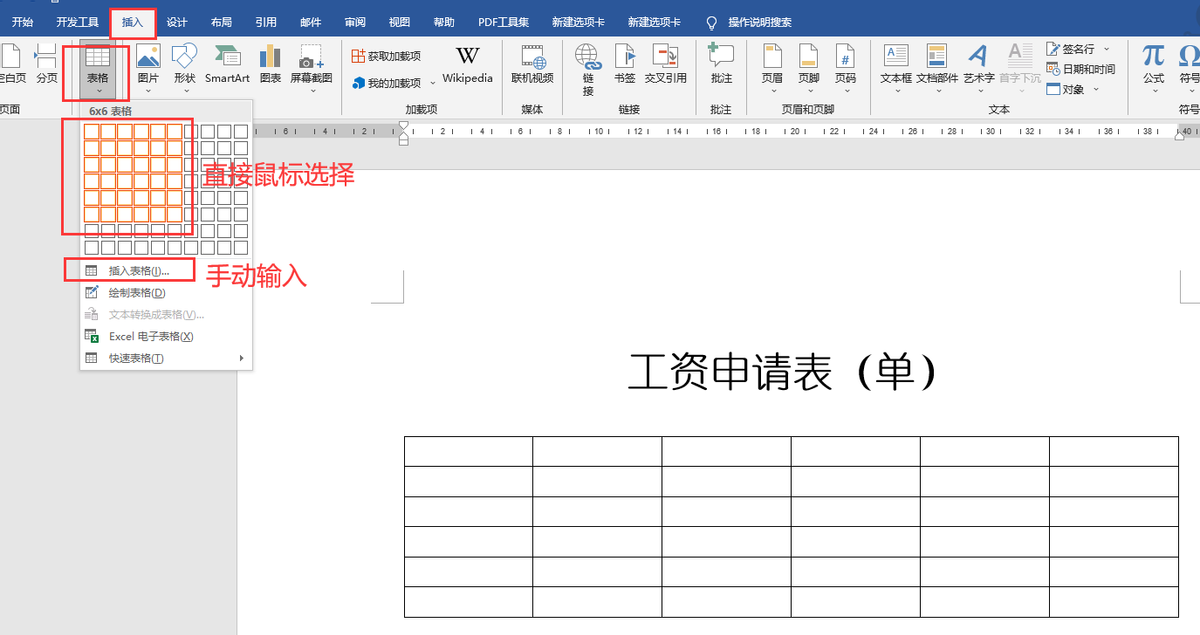The height and width of the screenshot is (635, 1200).
Task: Choose 快速表格(T) menu entry
Action: tap(166, 358)
